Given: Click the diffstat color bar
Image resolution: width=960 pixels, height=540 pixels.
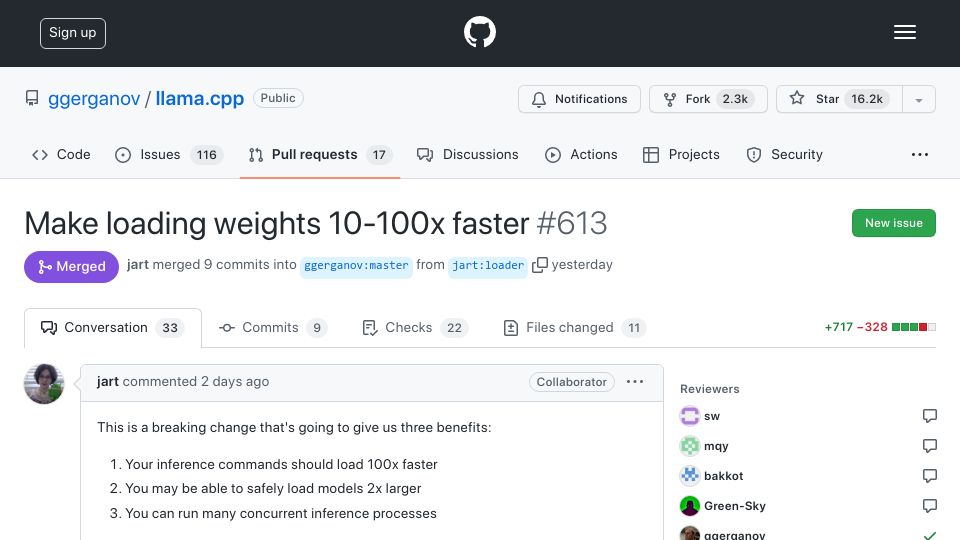Looking at the screenshot, I should (914, 327).
